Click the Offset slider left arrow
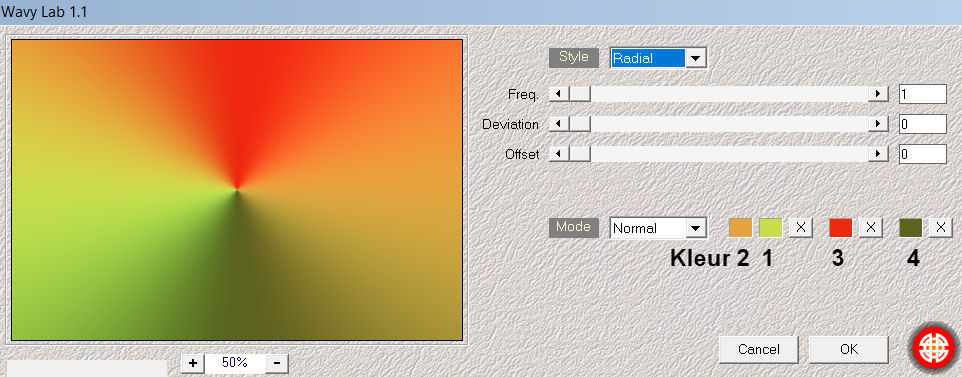This screenshot has height=377, width=962. 558,154
